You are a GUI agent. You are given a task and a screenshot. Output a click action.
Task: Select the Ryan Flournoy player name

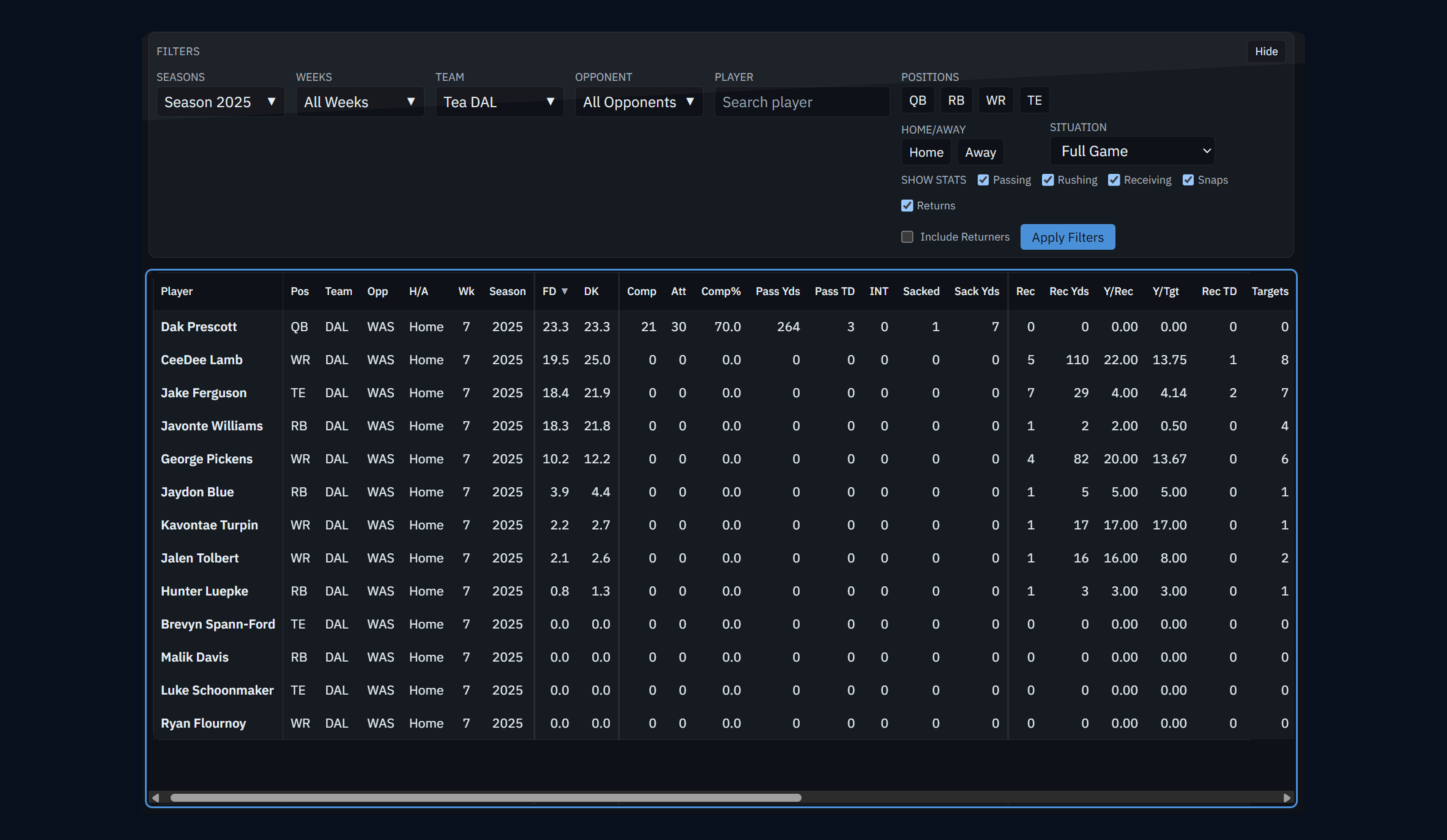click(x=203, y=724)
